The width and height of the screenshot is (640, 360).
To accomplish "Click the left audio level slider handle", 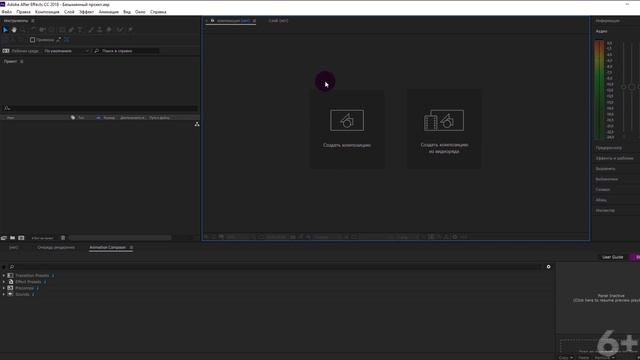I will click(x=623, y=87).
